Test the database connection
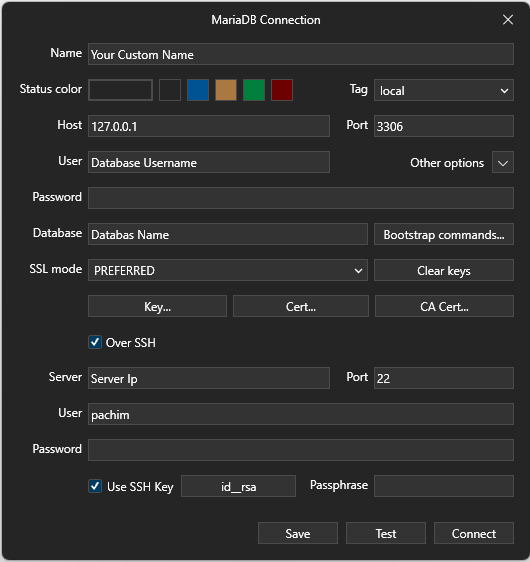The width and height of the screenshot is (530, 562). (386, 533)
